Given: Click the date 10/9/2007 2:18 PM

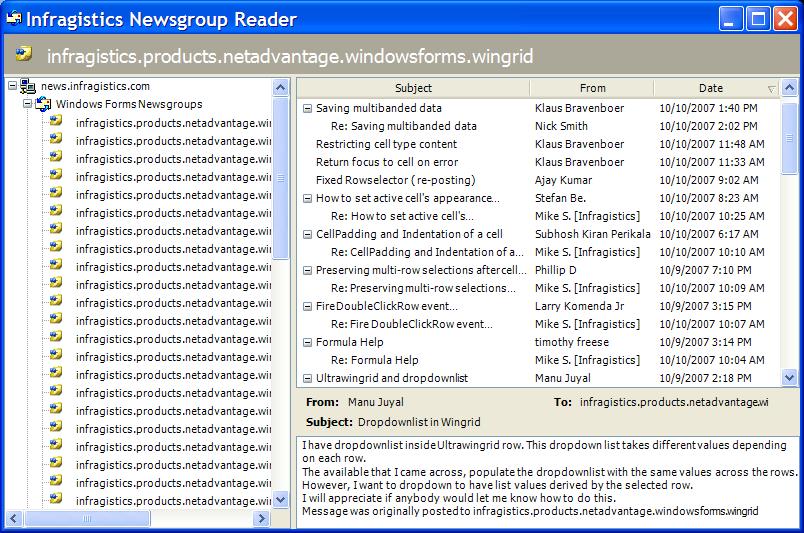Looking at the screenshot, I should click(x=705, y=379).
